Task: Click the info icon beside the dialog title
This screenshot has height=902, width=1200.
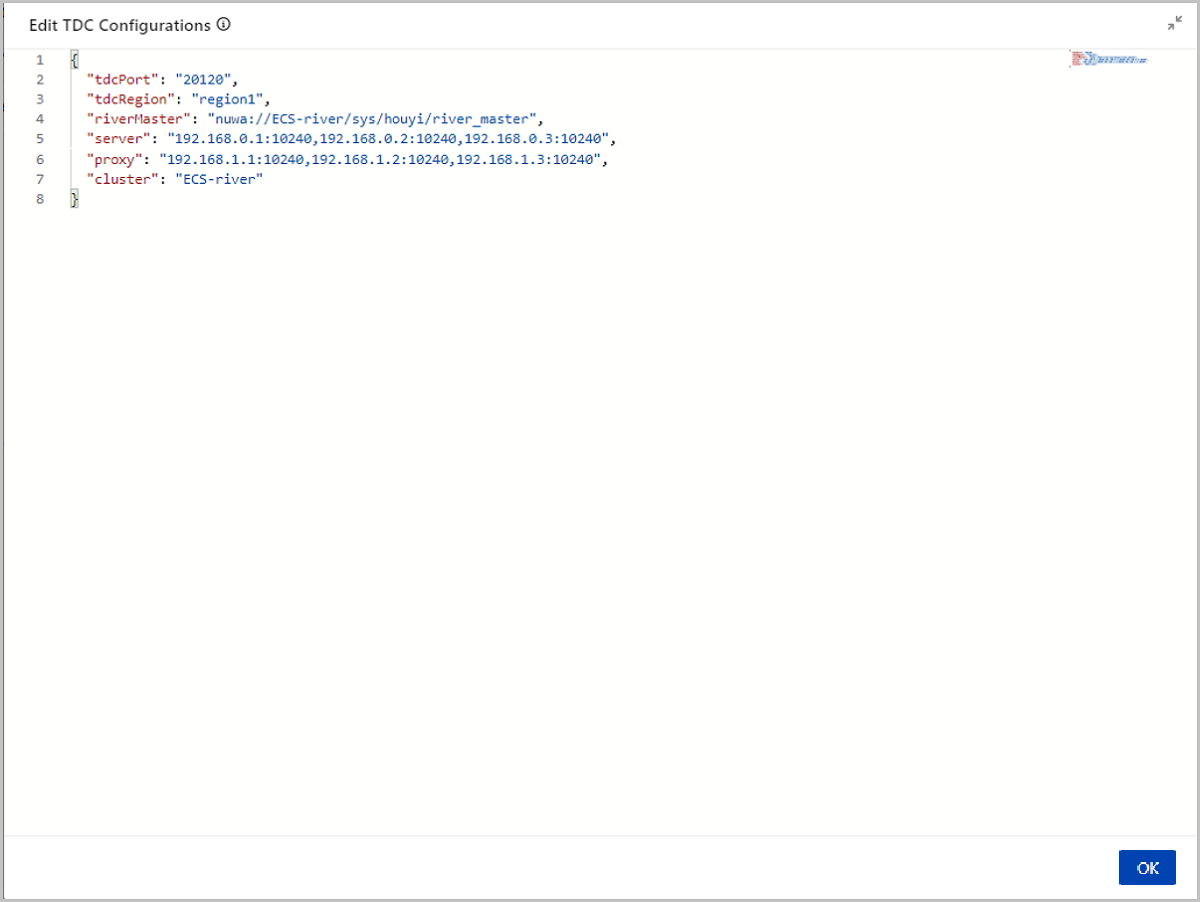Action: click(x=224, y=25)
